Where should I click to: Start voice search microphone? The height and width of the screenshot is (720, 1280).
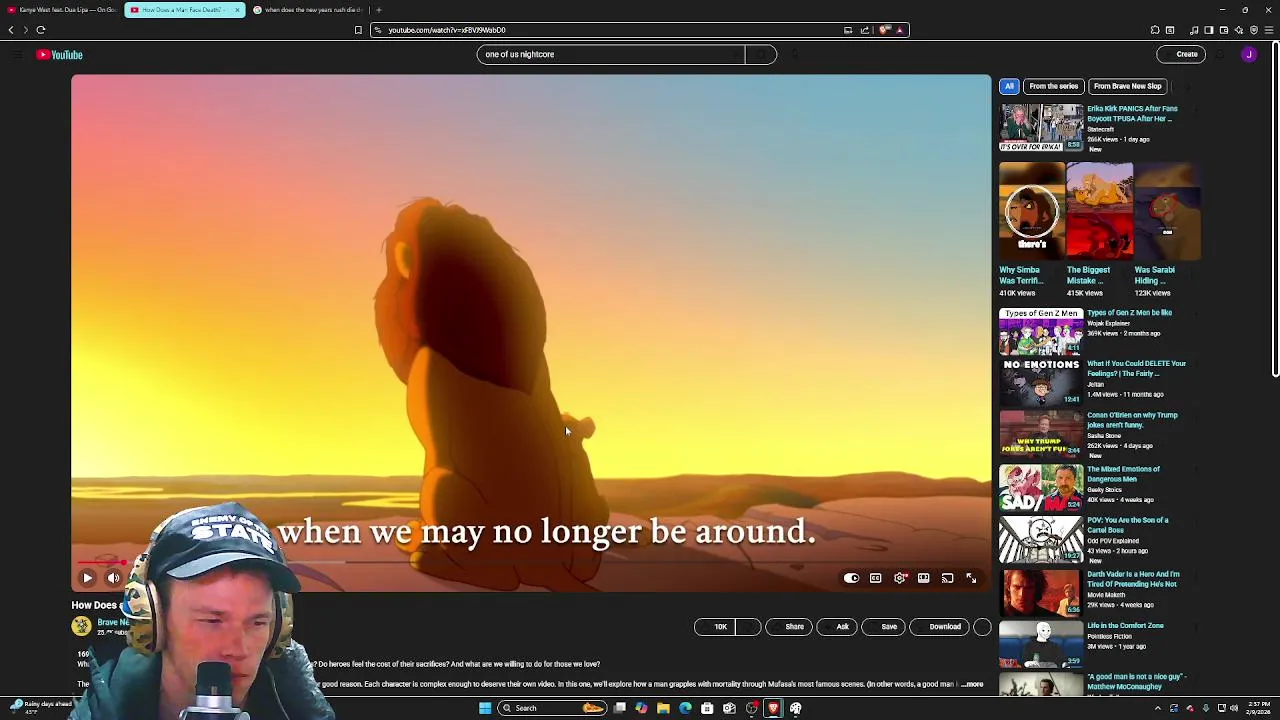[795, 55]
